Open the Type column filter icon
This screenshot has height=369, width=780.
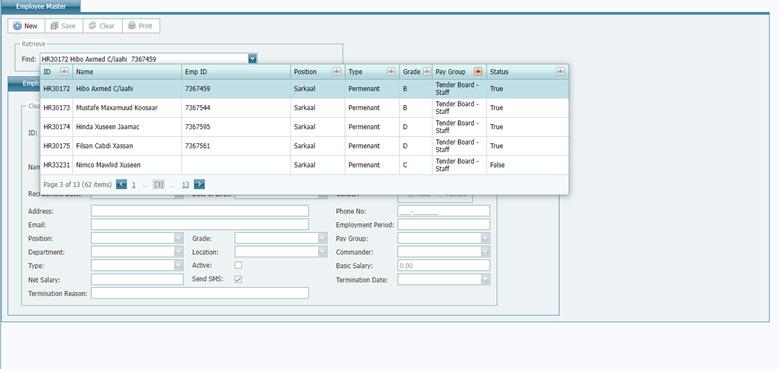pos(391,72)
